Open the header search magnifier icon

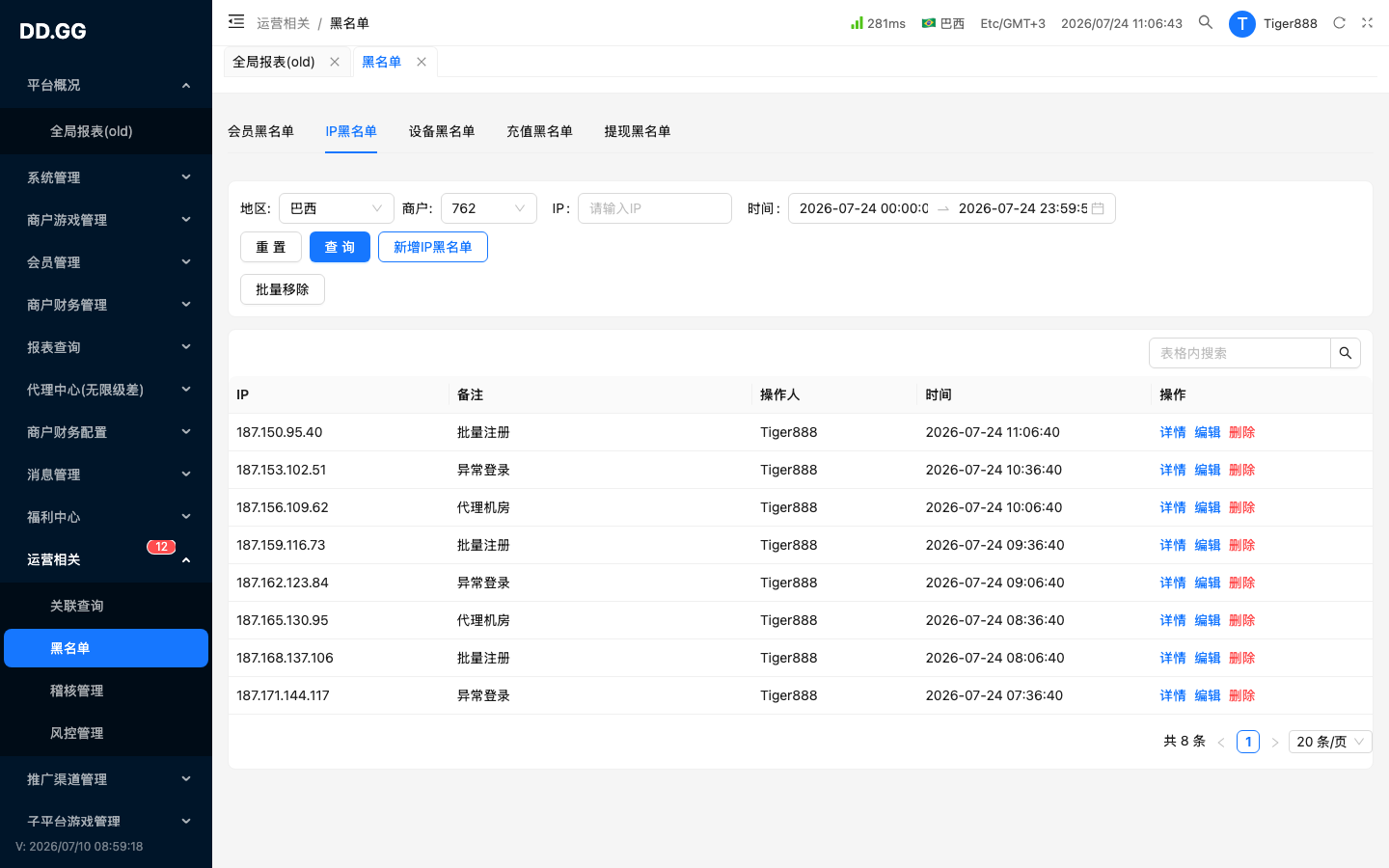pyautogui.click(x=1206, y=22)
